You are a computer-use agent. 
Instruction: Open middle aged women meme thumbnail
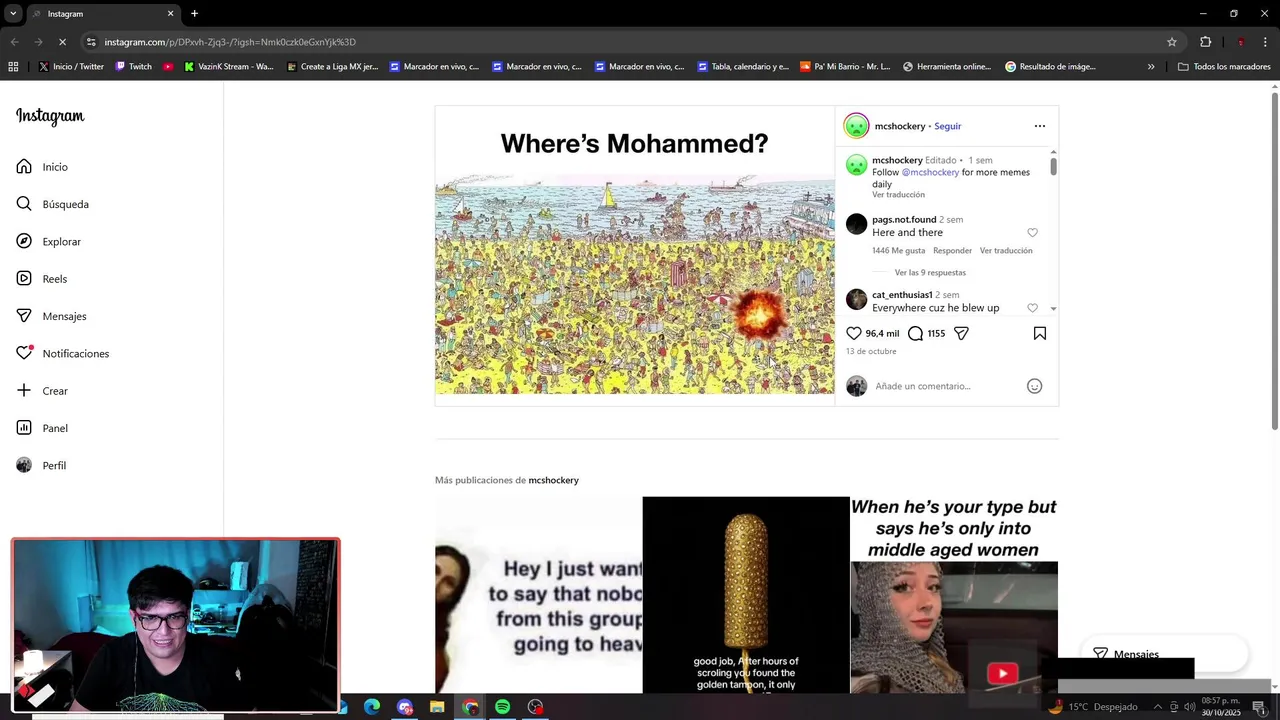954,595
